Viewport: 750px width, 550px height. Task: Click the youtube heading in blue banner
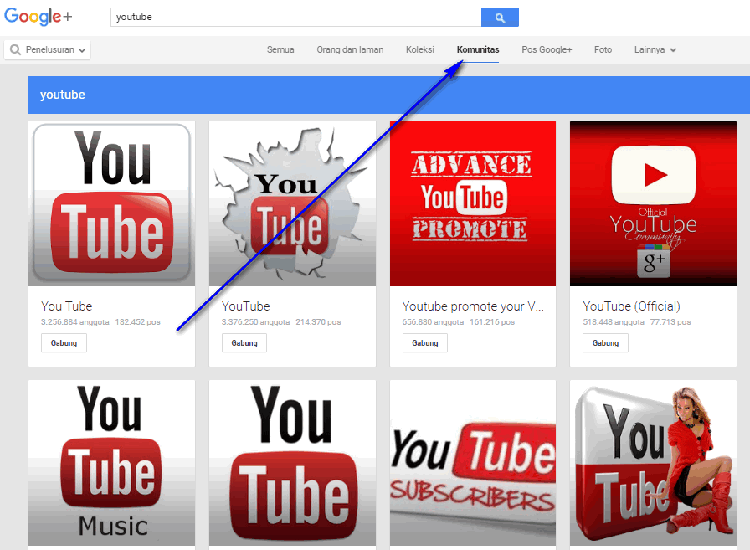(63, 95)
